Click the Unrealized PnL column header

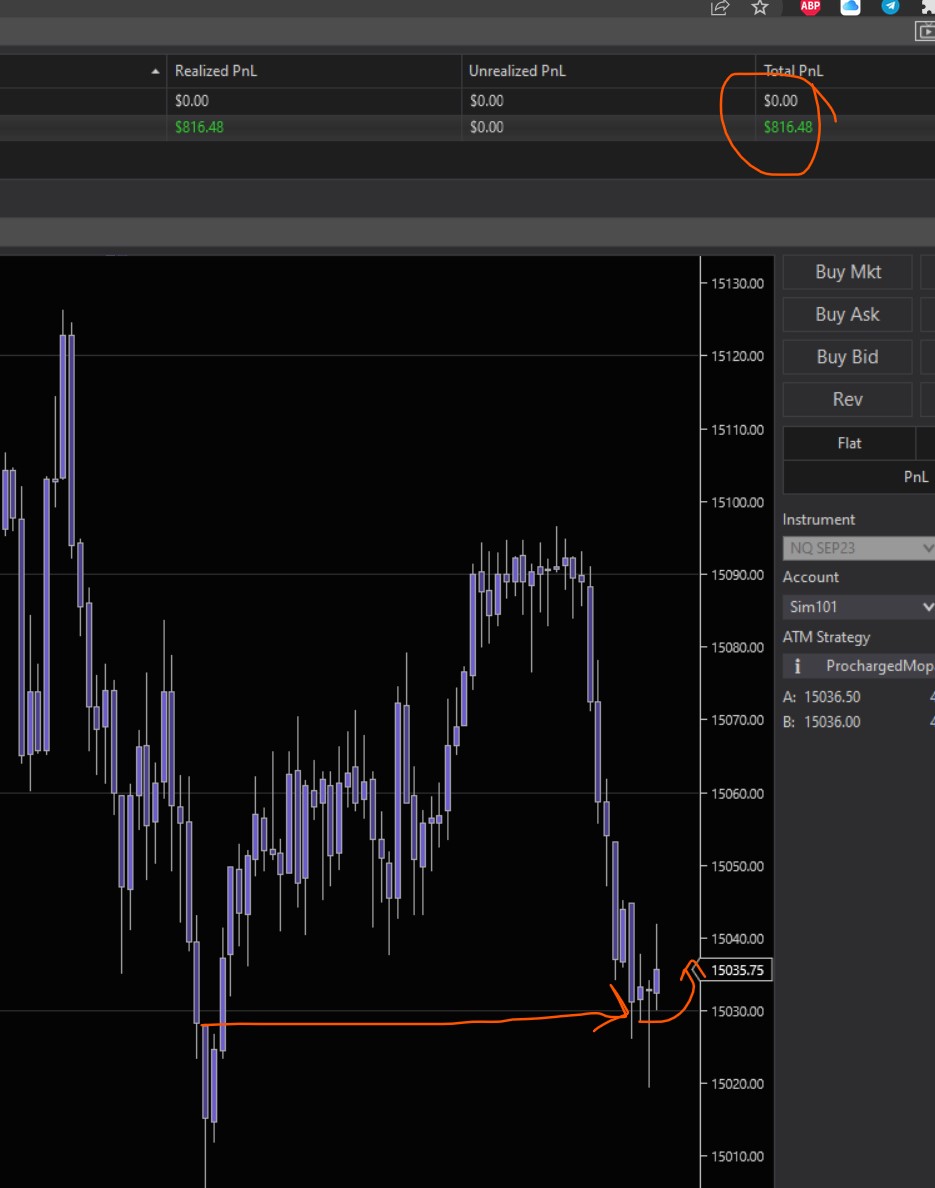(x=517, y=70)
